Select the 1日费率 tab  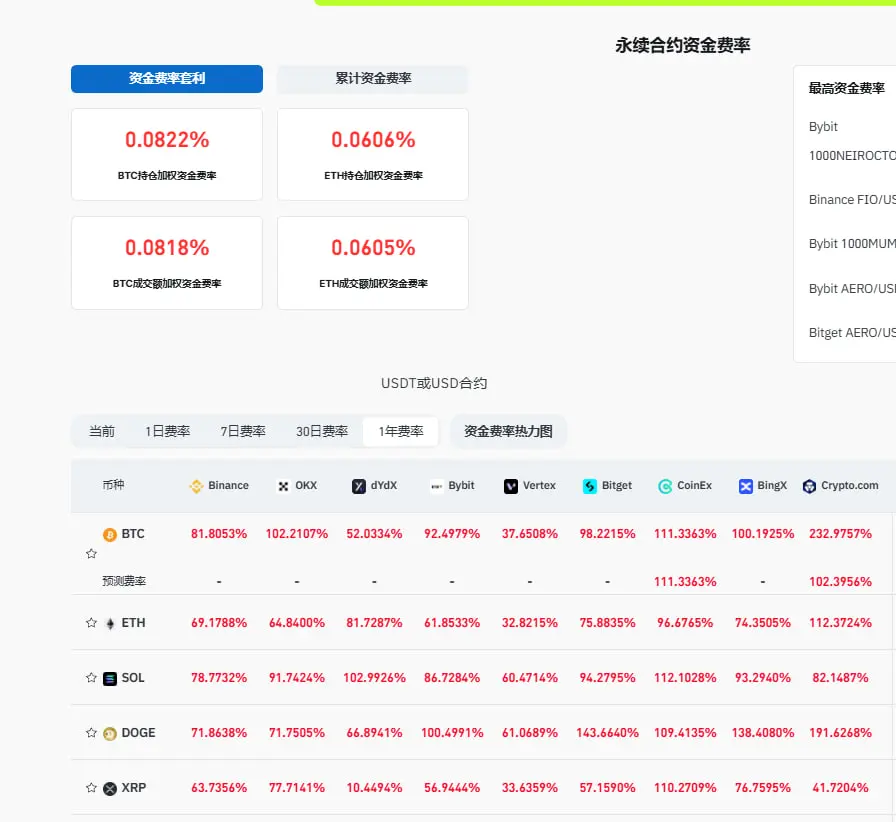pyautogui.click(x=167, y=431)
